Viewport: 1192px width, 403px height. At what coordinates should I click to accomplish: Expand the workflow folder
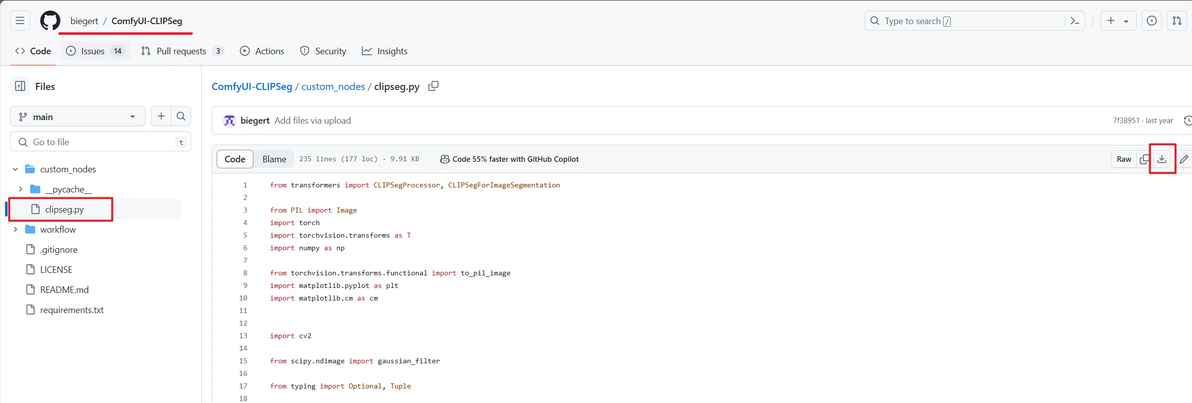click(16, 230)
